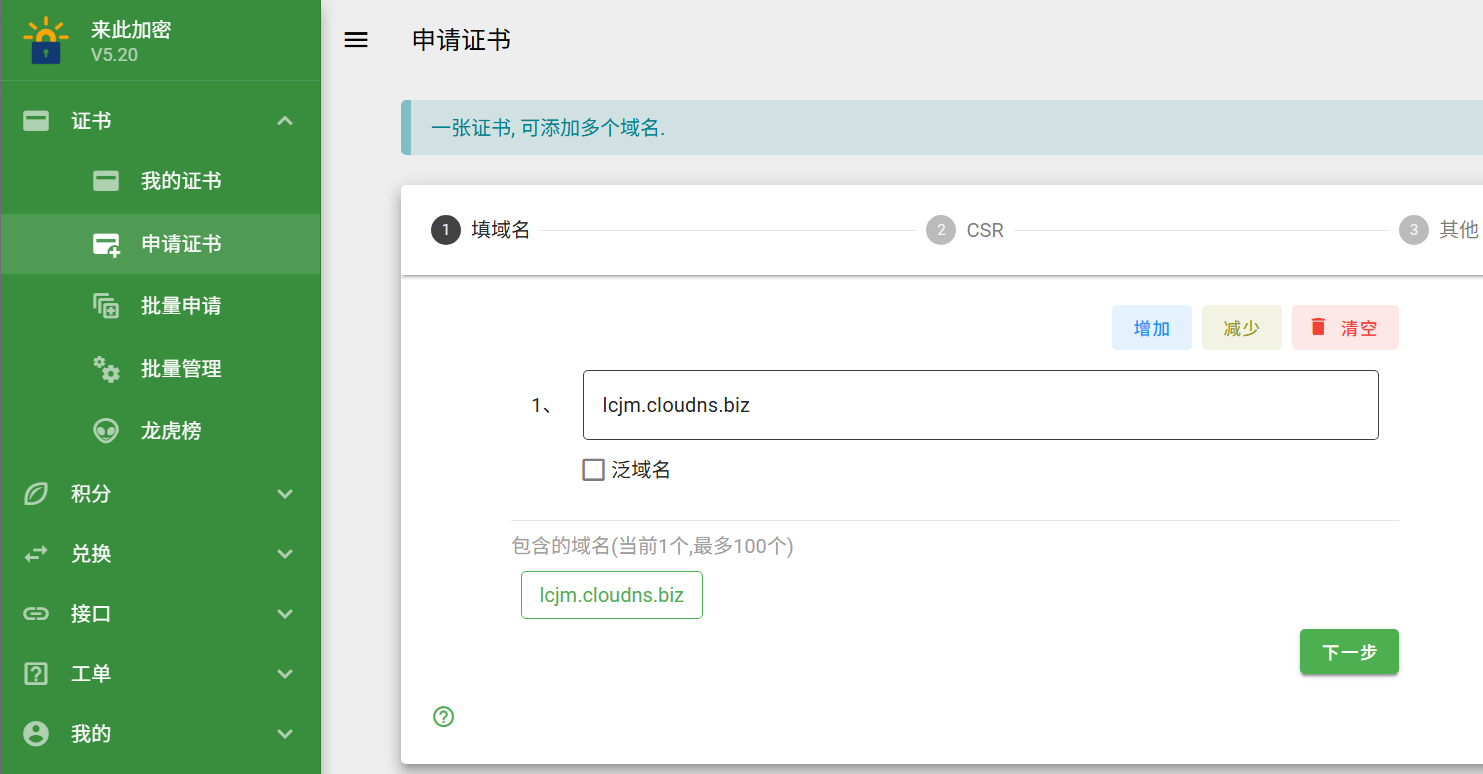Click the 包含的域名 count label

(652, 546)
